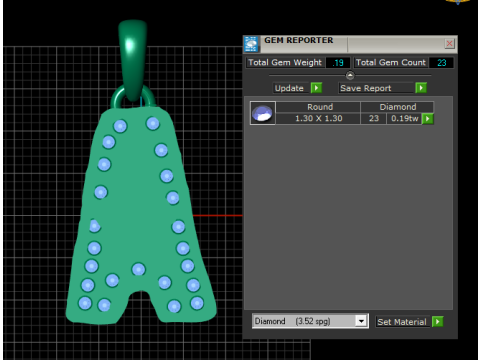This screenshot has width=480, height=360.
Task: Click the 'Diamond' cell in gem report
Action: (397, 107)
